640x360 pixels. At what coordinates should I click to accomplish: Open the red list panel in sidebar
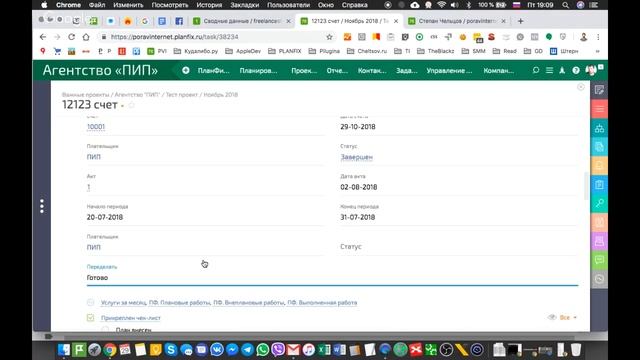point(599,109)
